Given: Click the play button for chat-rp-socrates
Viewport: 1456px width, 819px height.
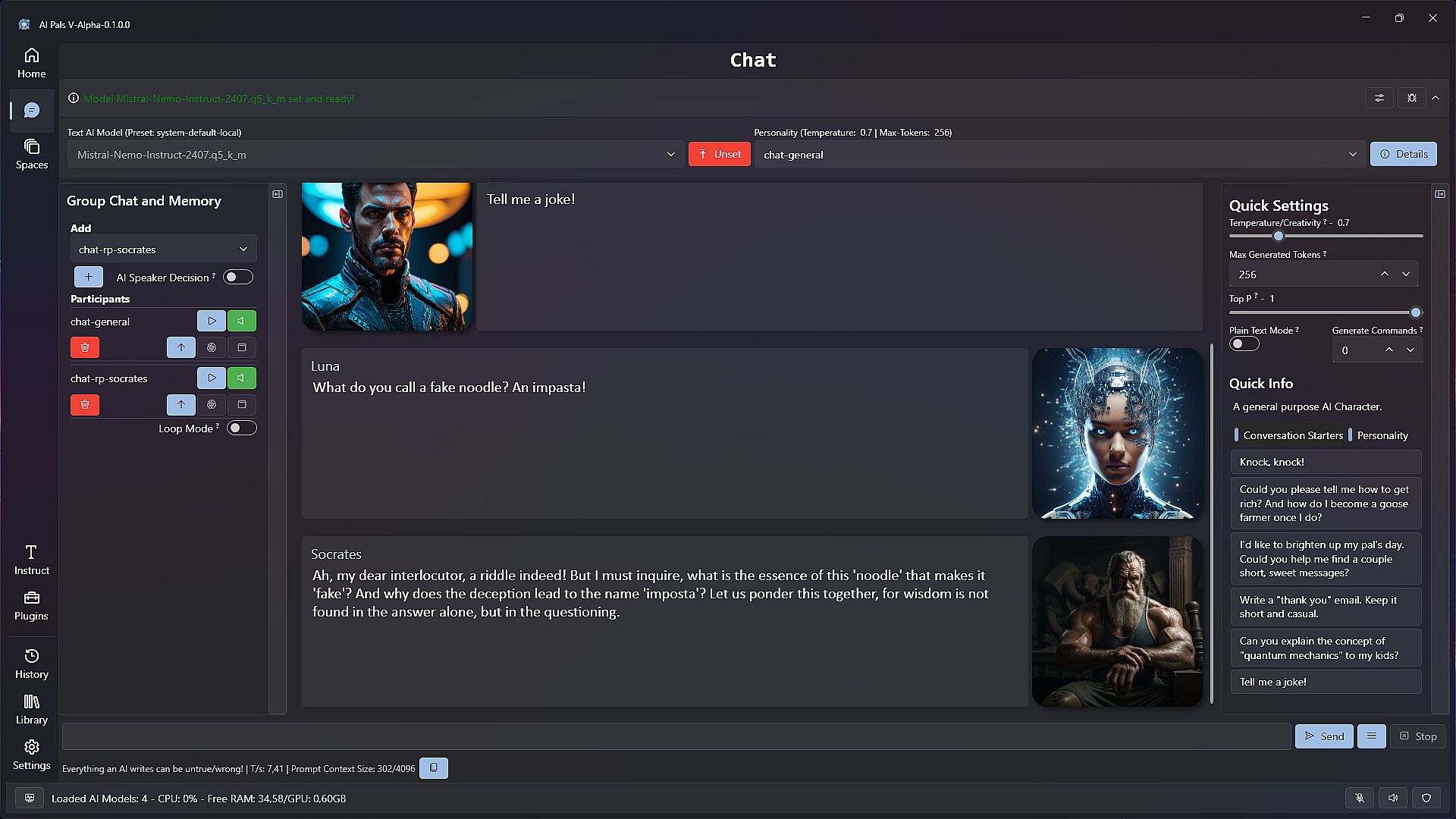Looking at the screenshot, I should click(212, 378).
